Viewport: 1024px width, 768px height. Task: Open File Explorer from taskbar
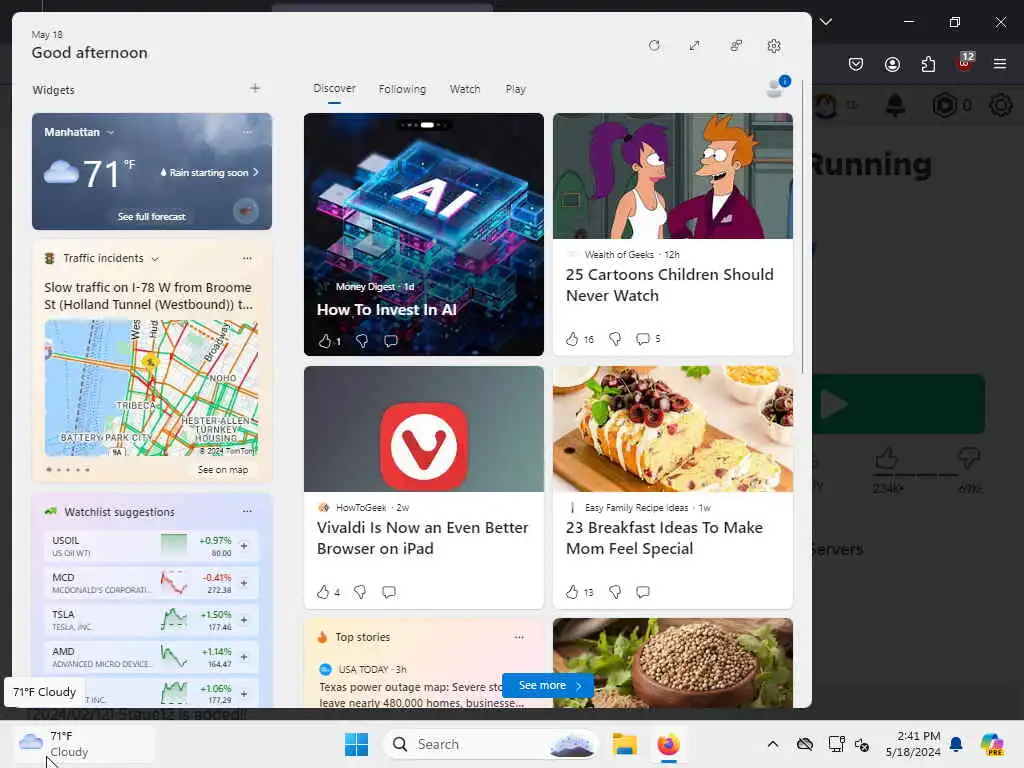624,744
